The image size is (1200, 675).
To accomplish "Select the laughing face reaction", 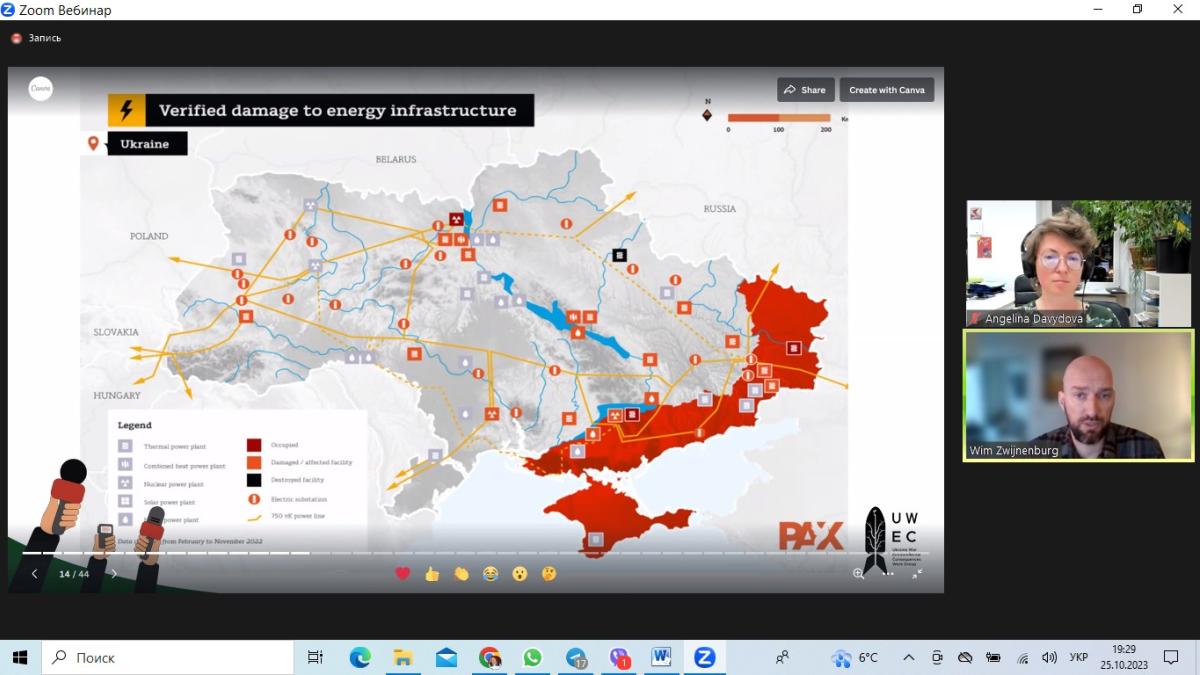I will tap(490, 574).
